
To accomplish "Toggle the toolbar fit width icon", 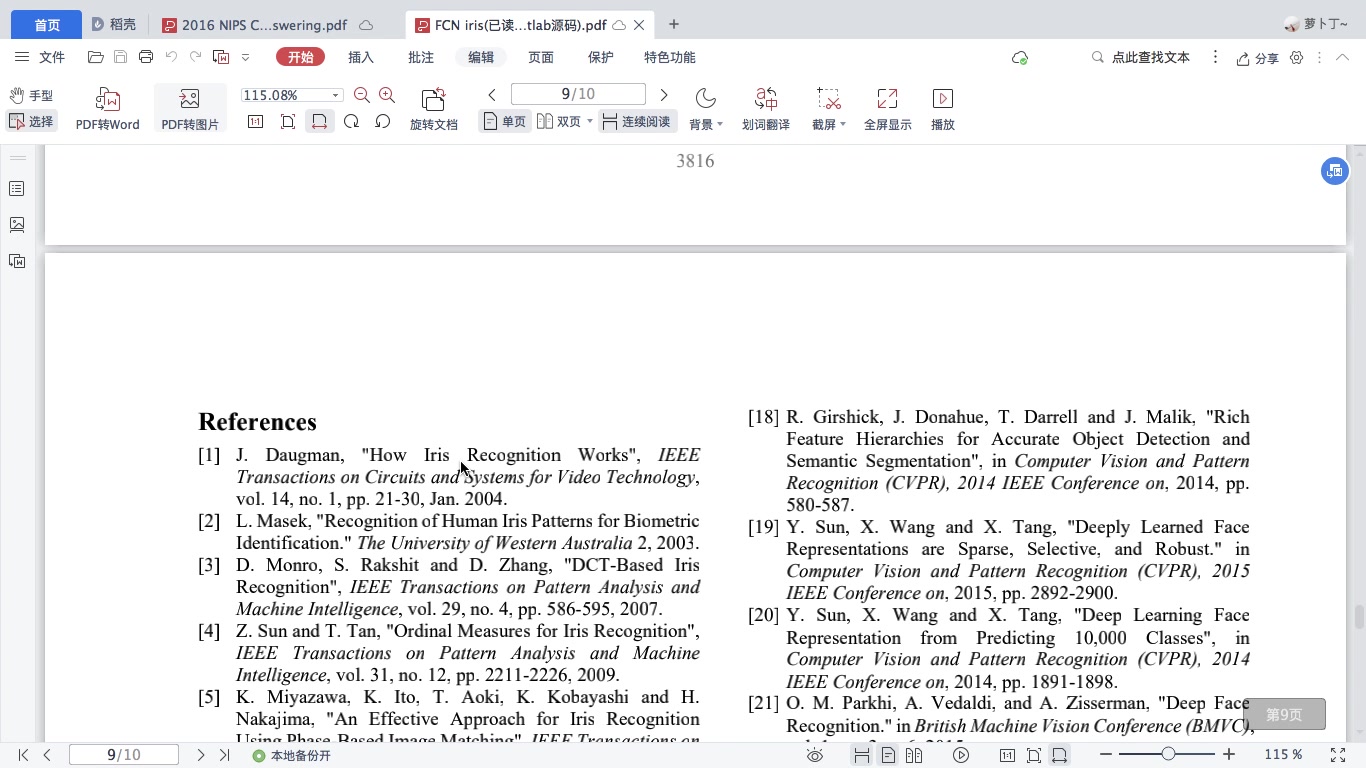I will 319,121.
